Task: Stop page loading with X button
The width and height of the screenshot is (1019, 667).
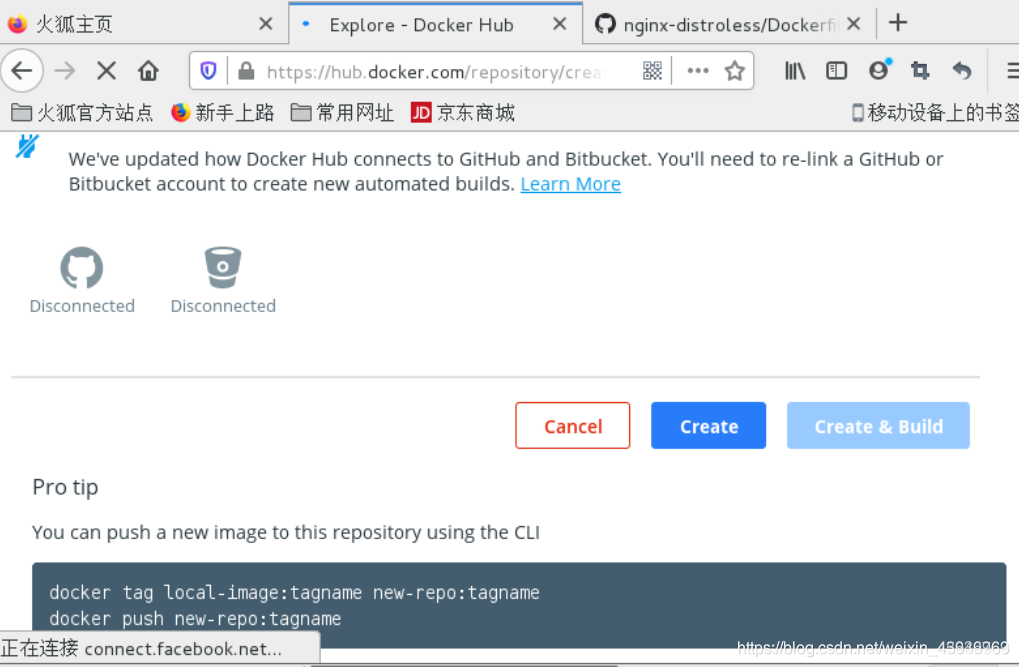Action: pyautogui.click(x=106, y=70)
